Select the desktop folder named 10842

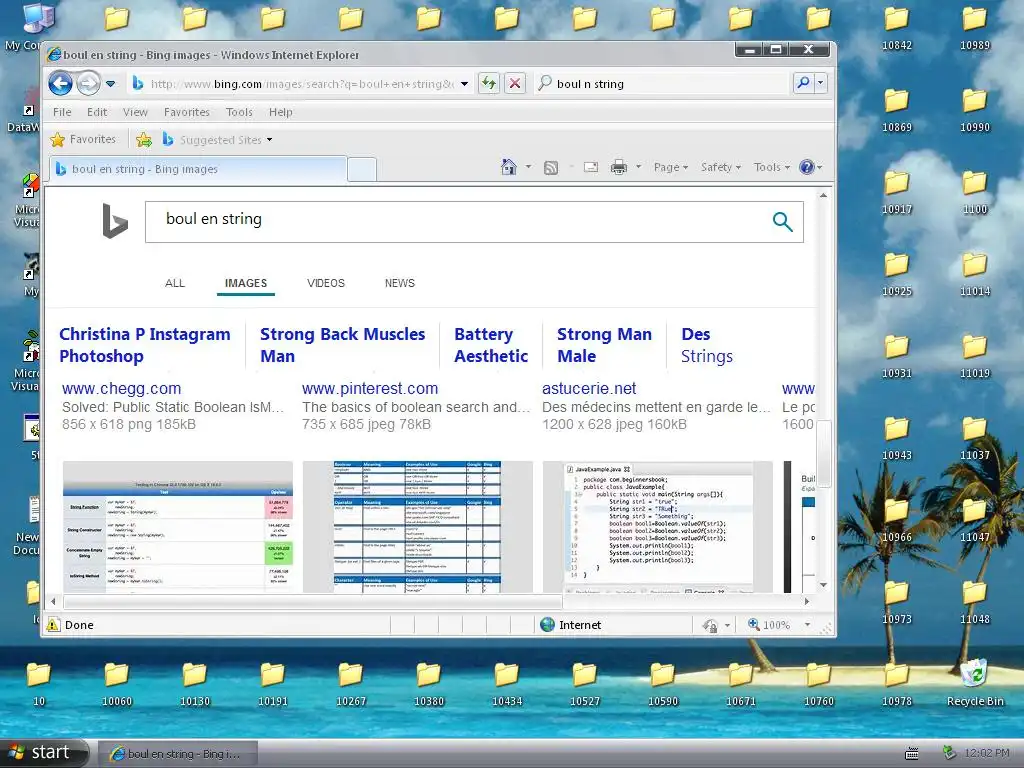click(x=897, y=29)
